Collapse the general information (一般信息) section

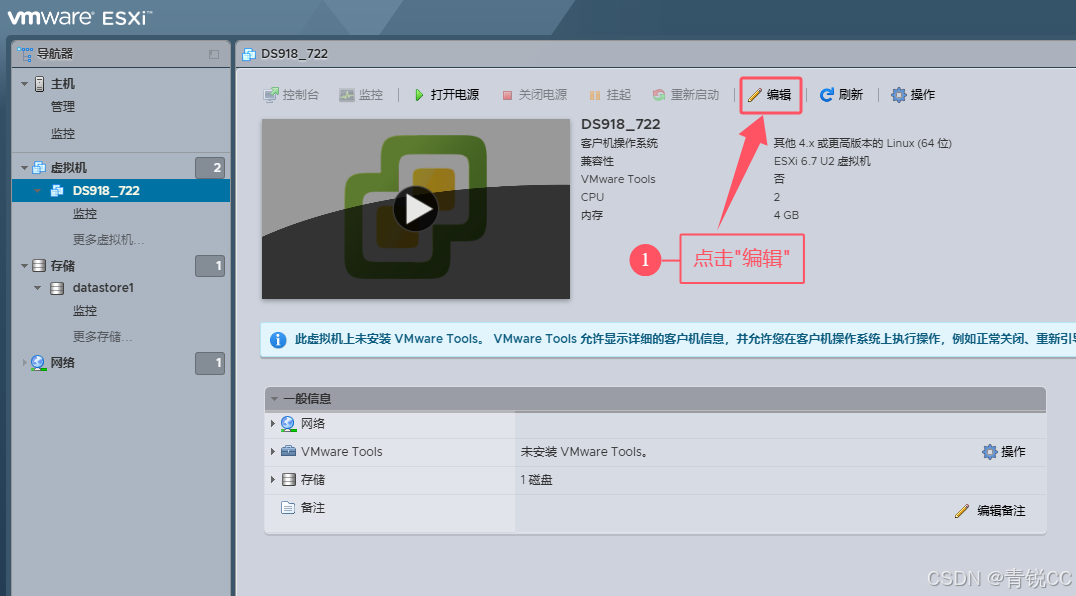[274, 398]
